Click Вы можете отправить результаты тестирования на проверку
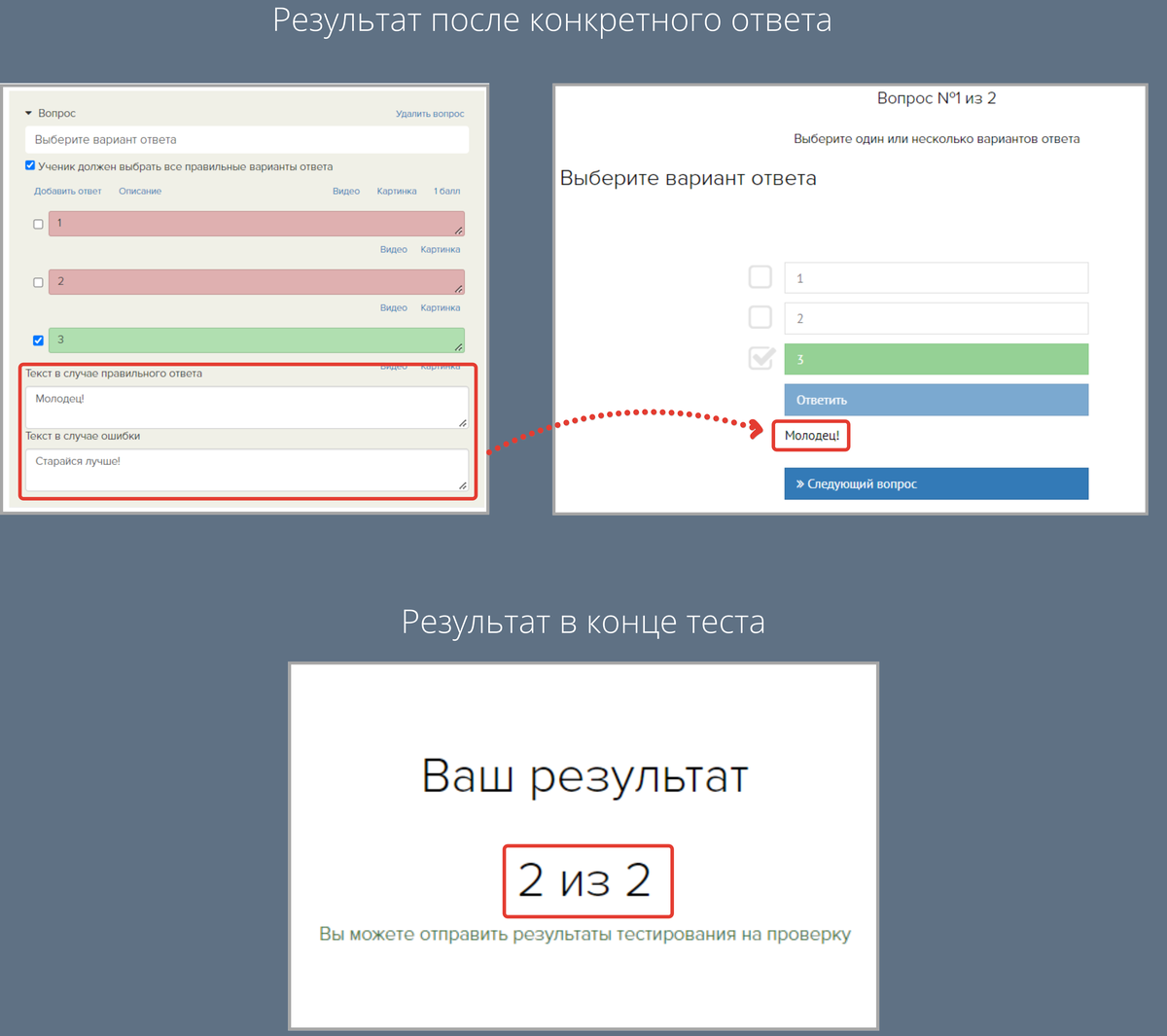This screenshot has width=1167, height=1036. point(585,934)
